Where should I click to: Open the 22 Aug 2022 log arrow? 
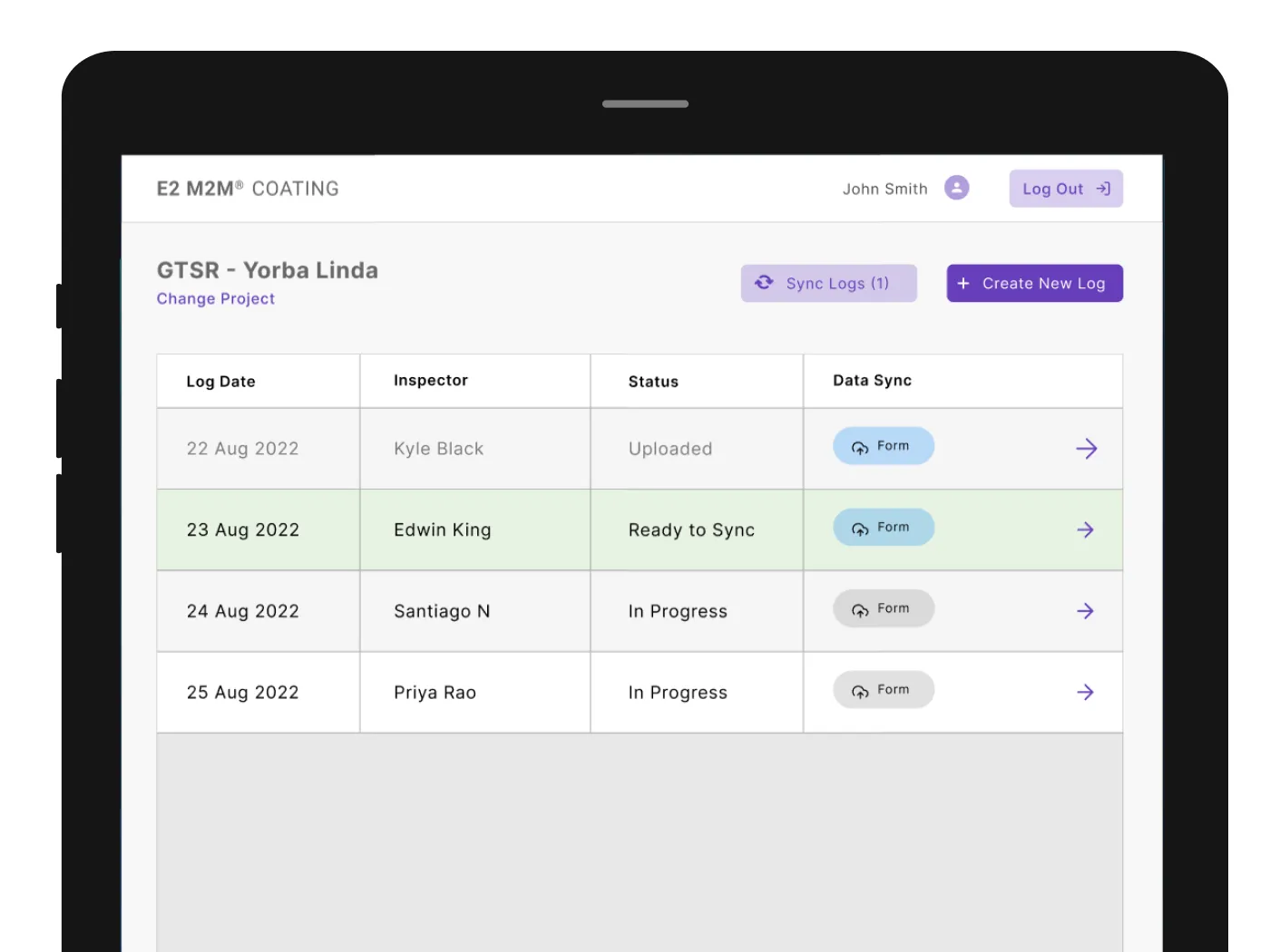(1086, 449)
